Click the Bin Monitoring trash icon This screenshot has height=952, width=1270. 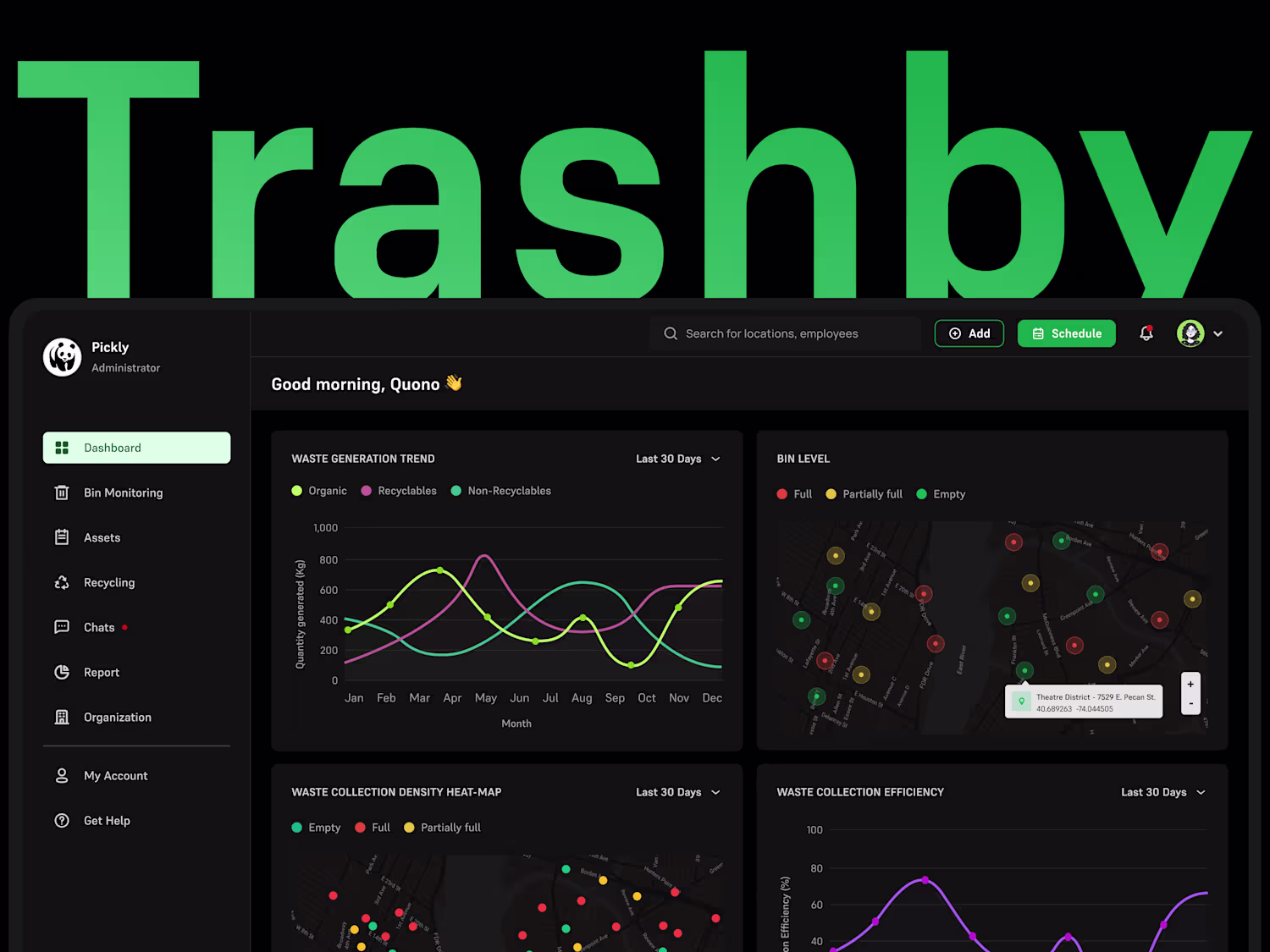click(x=62, y=493)
